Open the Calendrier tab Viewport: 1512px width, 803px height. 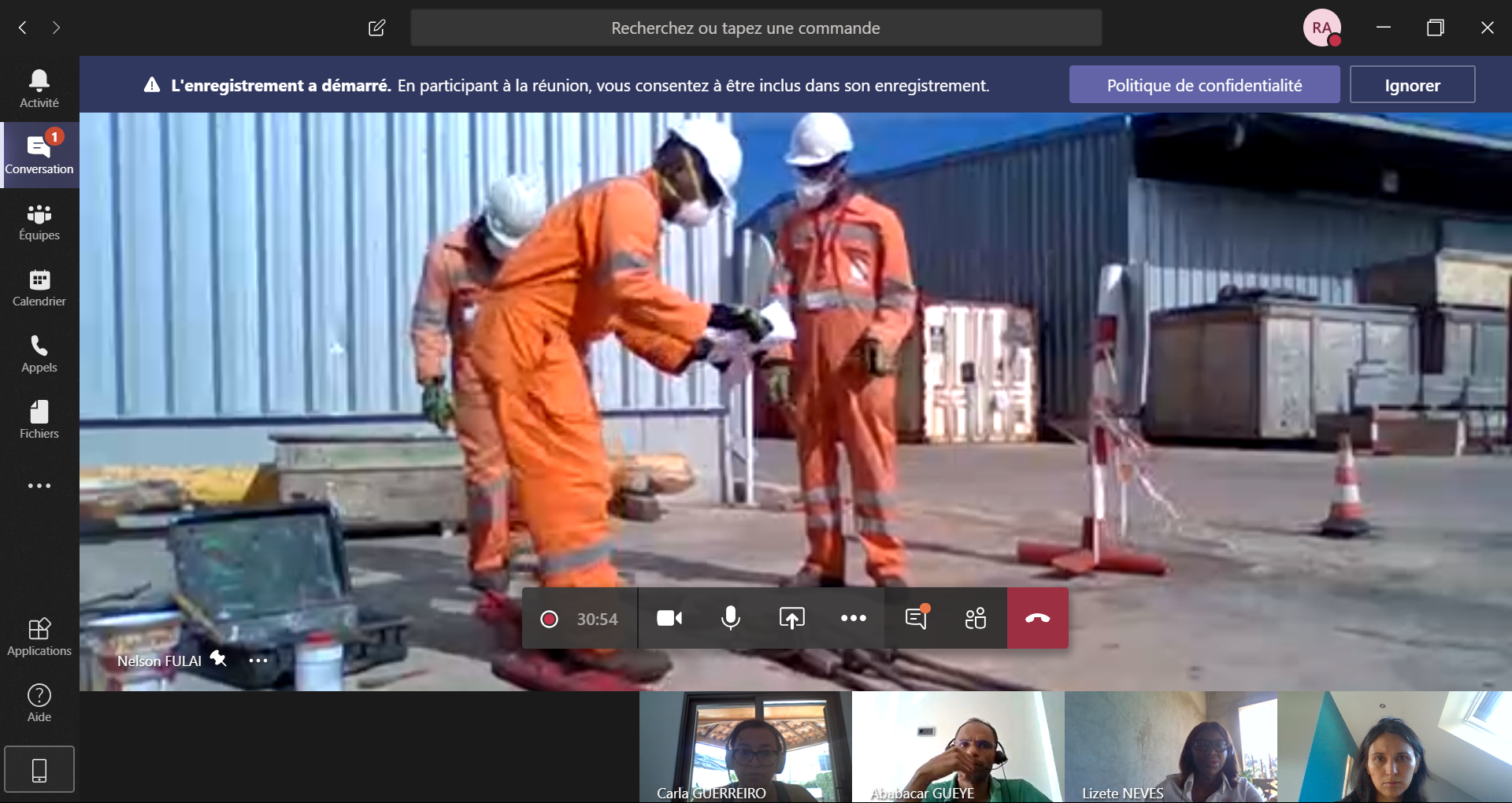[x=39, y=287]
